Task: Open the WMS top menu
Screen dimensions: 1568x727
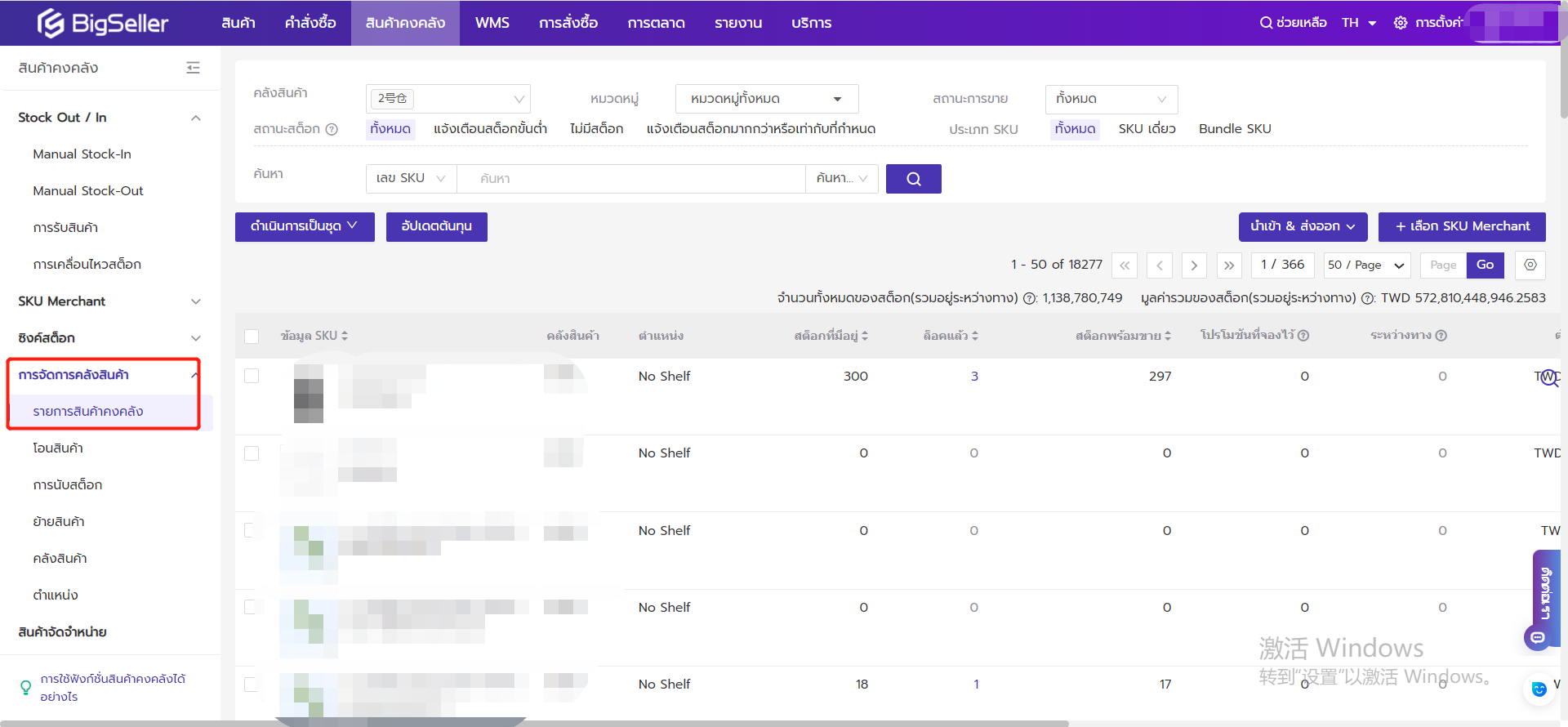Action: click(492, 23)
